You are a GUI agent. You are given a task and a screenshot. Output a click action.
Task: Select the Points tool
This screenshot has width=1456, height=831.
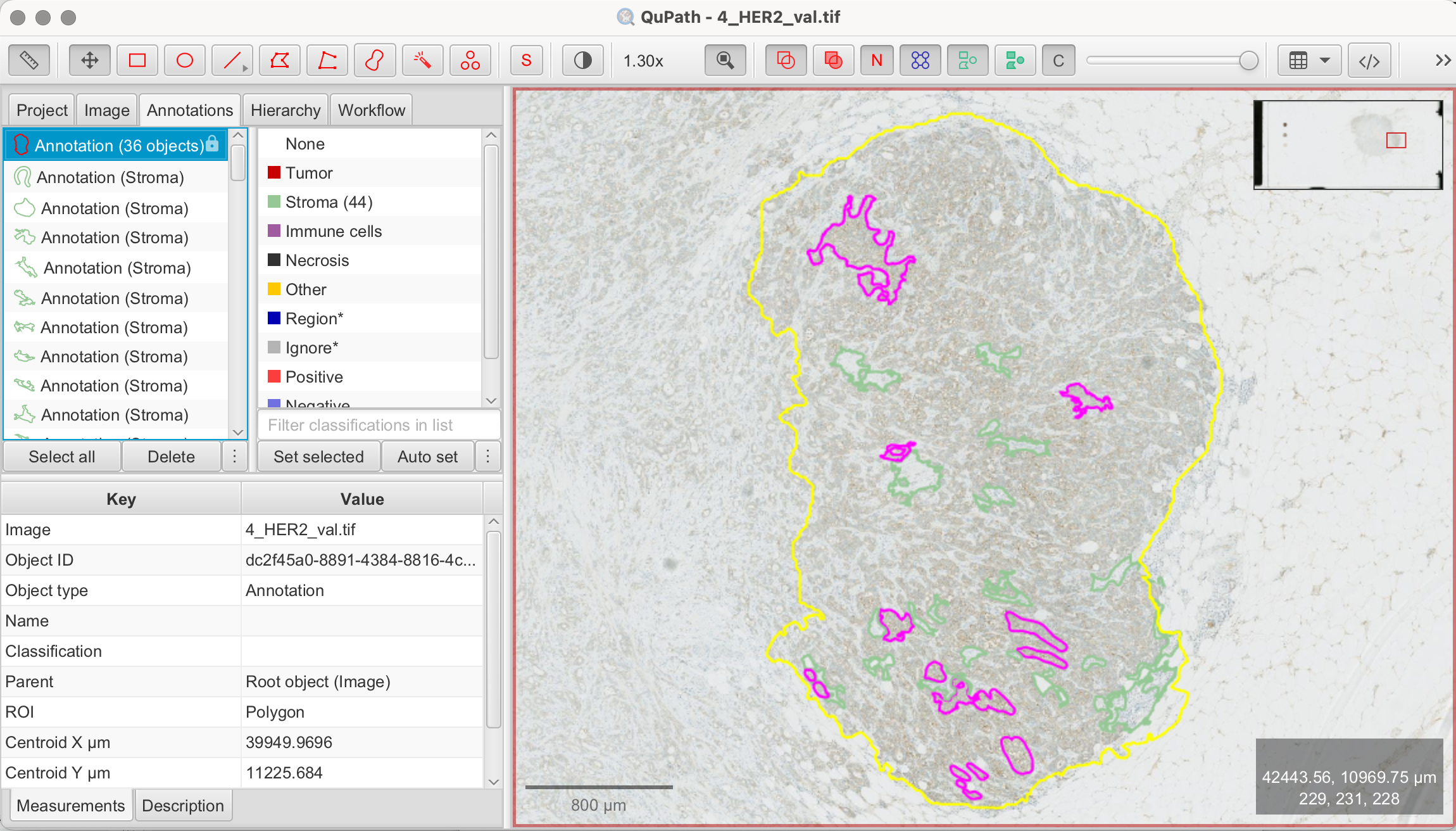tap(470, 61)
